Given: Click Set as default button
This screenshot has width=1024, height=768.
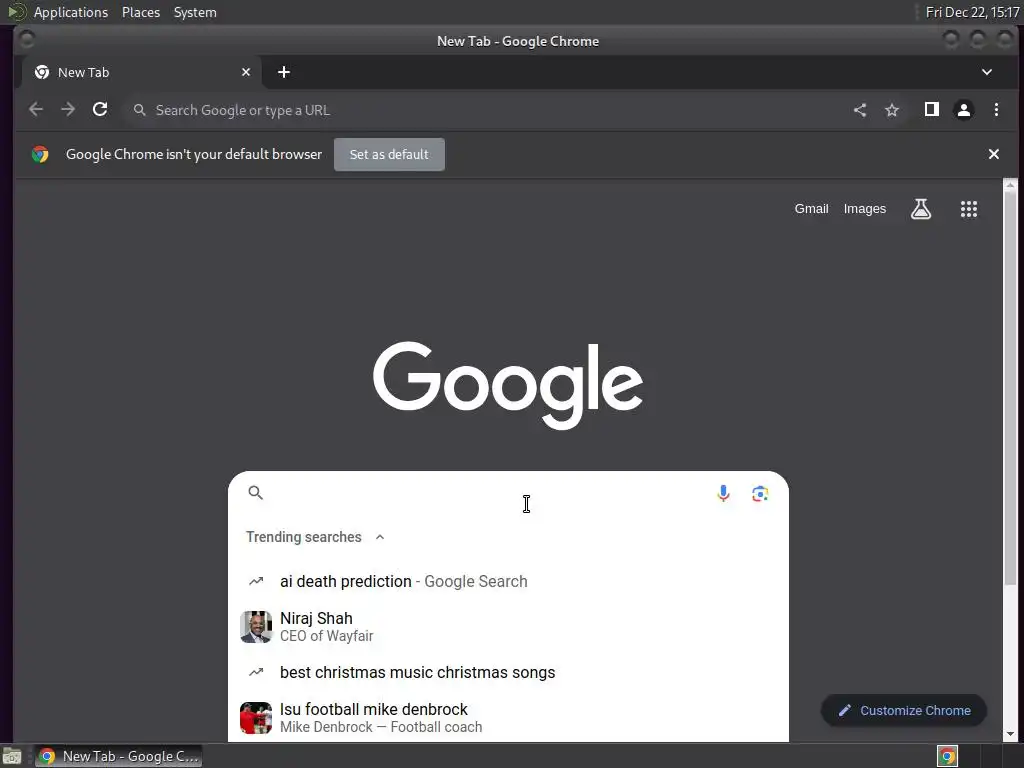Looking at the screenshot, I should click(389, 154).
